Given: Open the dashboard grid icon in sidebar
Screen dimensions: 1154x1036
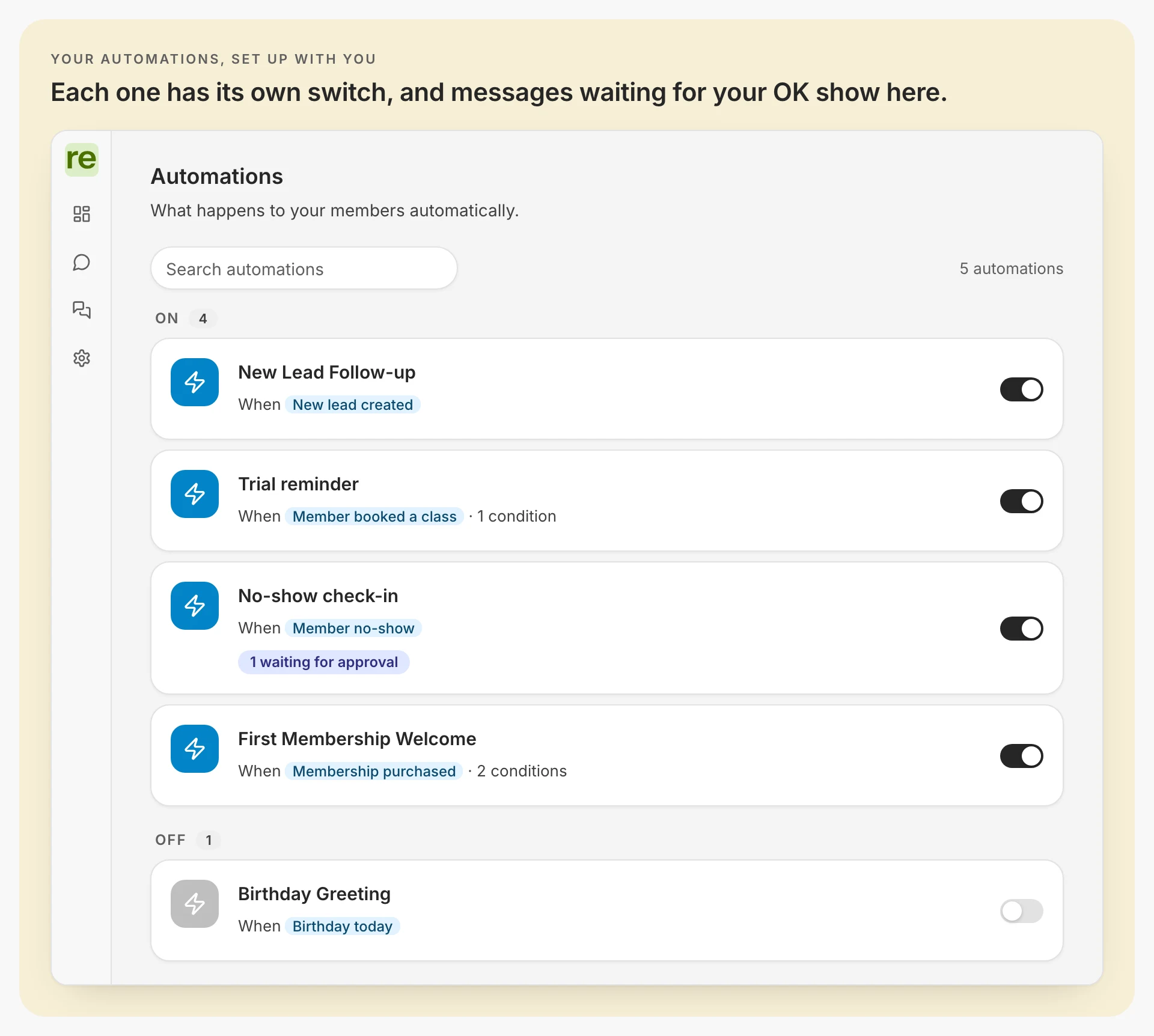Looking at the screenshot, I should [x=82, y=214].
